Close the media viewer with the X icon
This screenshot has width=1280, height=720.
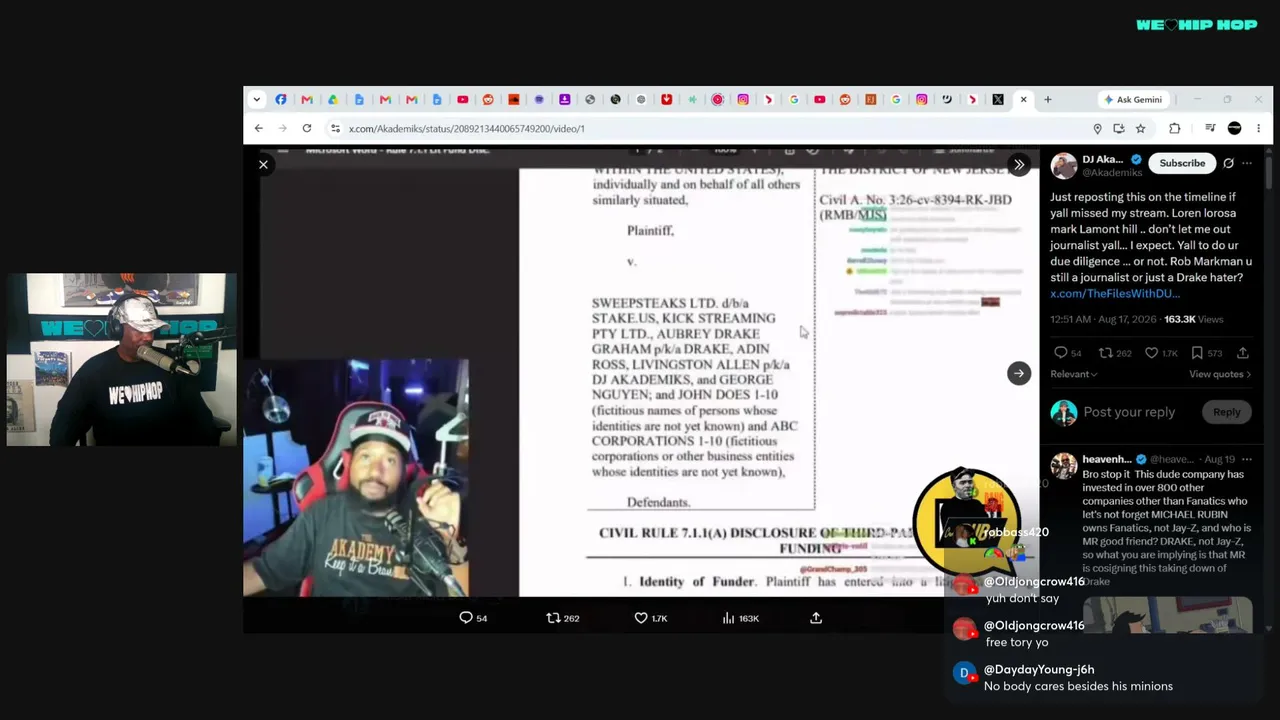point(263,165)
